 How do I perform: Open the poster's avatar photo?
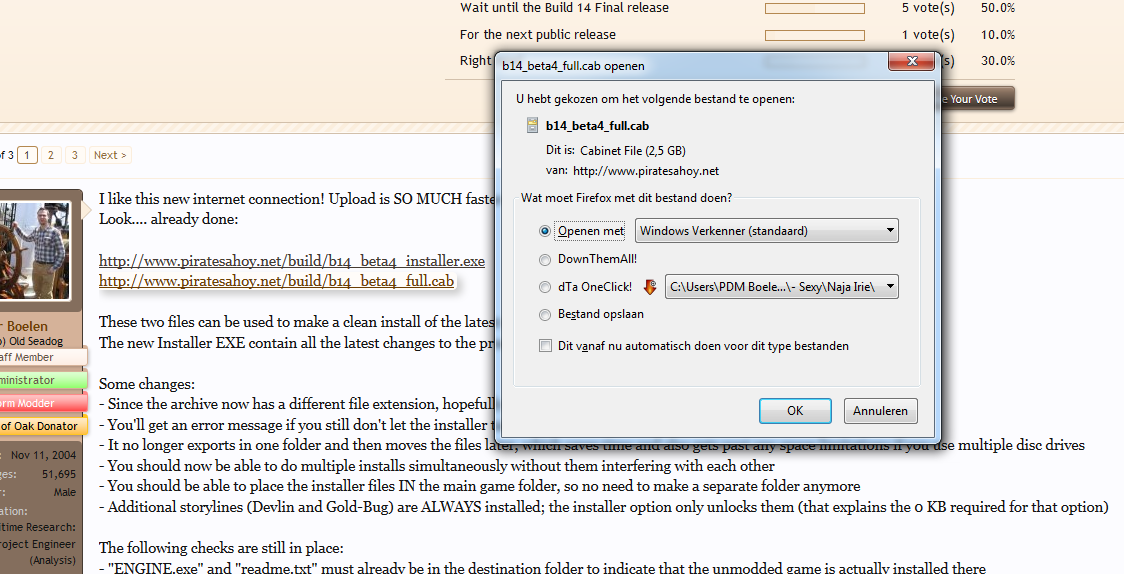pos(35,250)
